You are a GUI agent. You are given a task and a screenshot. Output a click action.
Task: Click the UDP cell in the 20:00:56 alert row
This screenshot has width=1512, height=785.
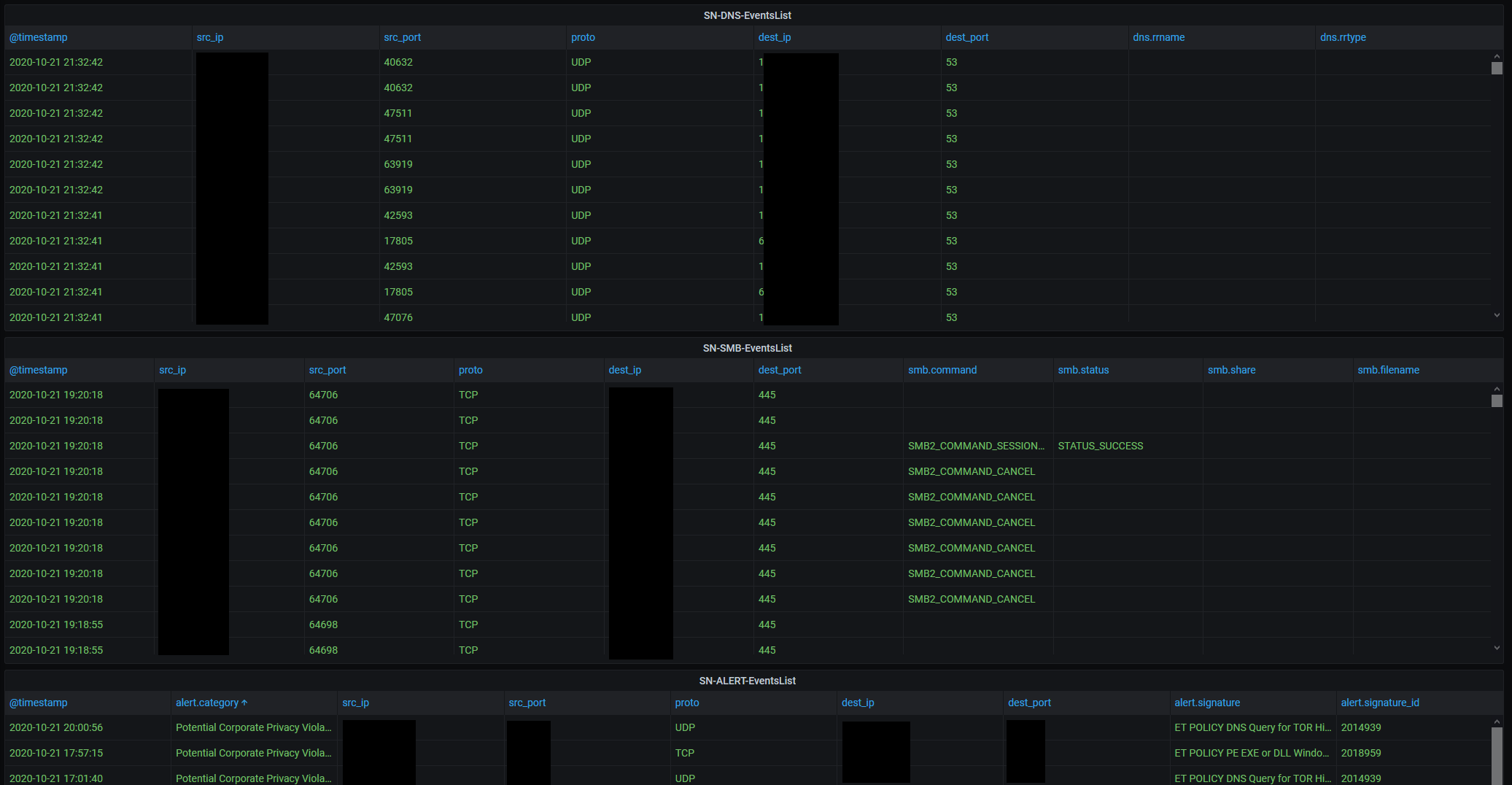[x=685, y=727]
